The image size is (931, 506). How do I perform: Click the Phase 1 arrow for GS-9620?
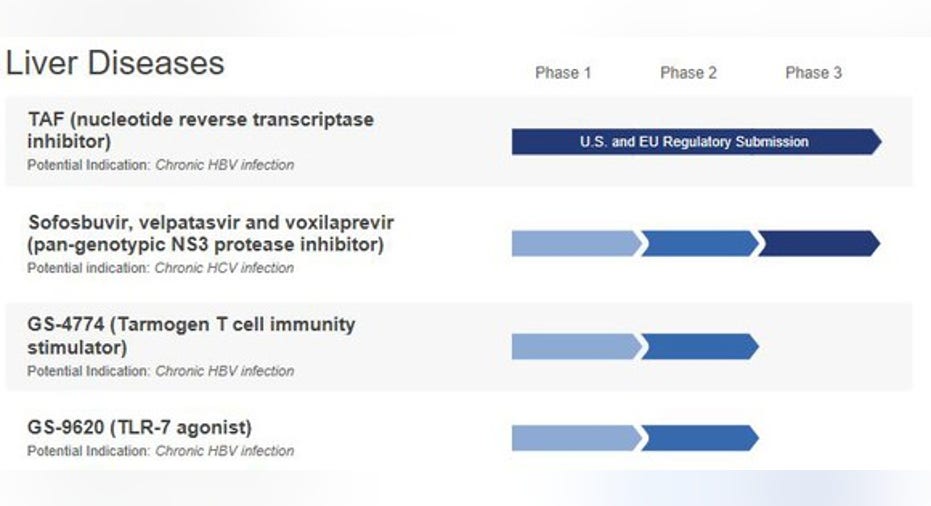pyautogui.click(x=577, y=438)
